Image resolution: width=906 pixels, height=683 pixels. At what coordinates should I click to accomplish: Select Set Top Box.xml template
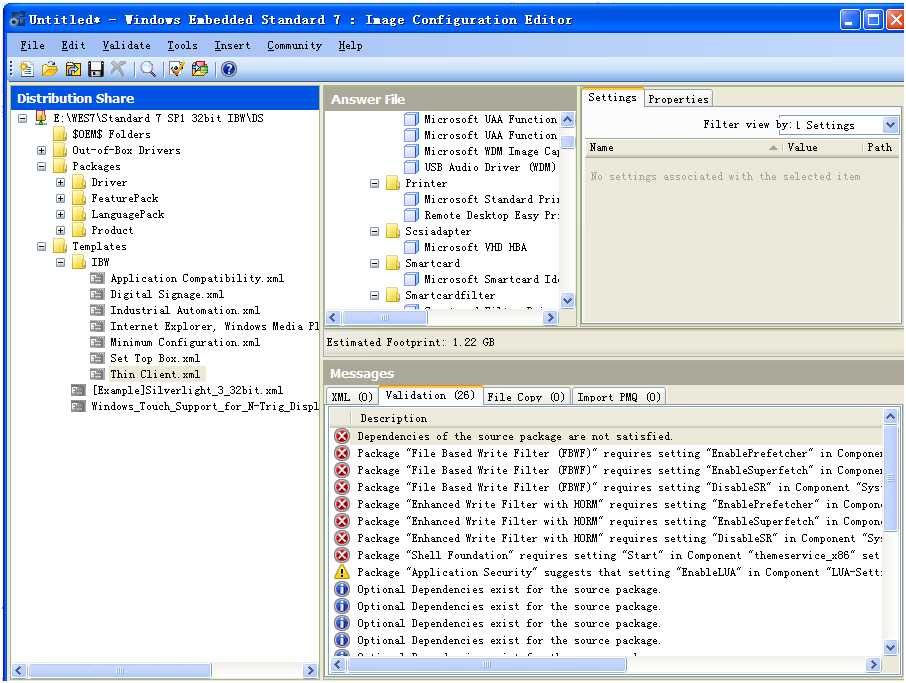tap(155, 358)
